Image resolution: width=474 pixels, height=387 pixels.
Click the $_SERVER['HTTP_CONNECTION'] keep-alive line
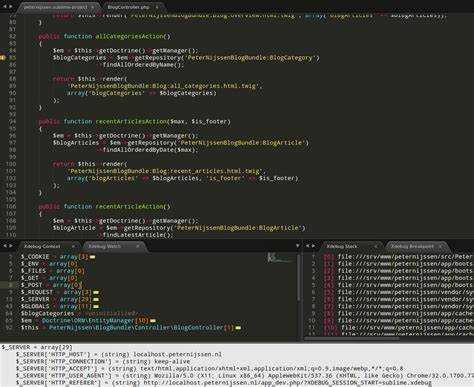click(x=103, y=361)
